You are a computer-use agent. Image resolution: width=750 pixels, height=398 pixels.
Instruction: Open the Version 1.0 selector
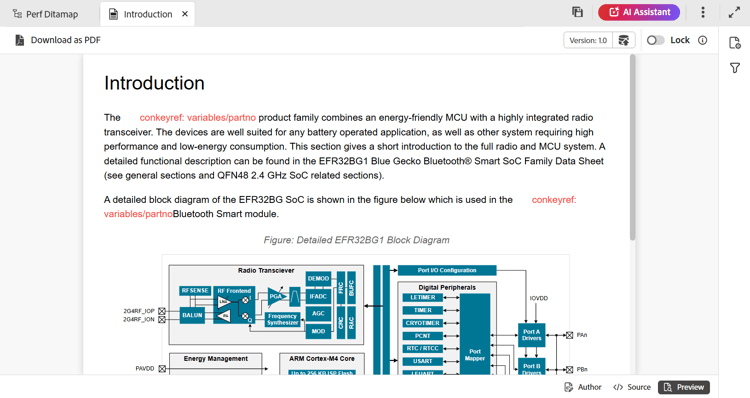coord(588,40)
